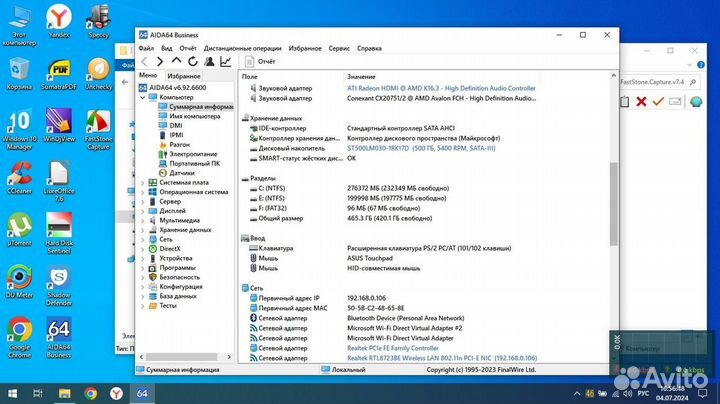The image size is (720, 404).
Task: Click the red X icon in the FastStone window
Action: tap(641, 101)
